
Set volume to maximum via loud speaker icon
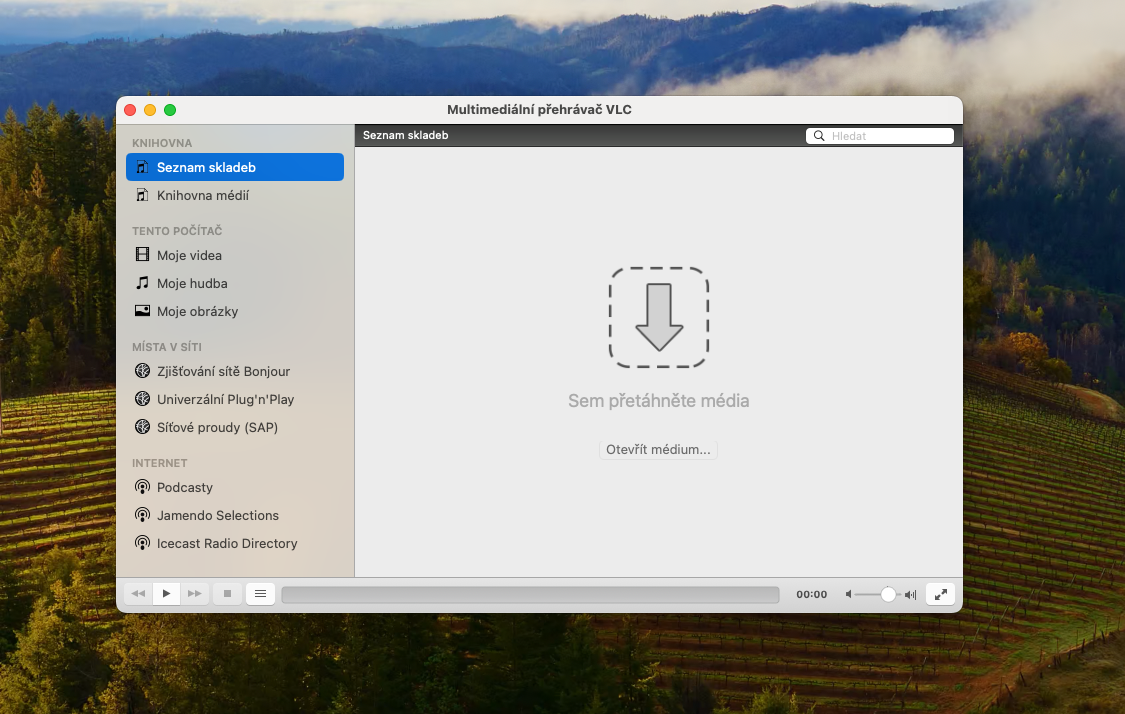coord(910,594)
